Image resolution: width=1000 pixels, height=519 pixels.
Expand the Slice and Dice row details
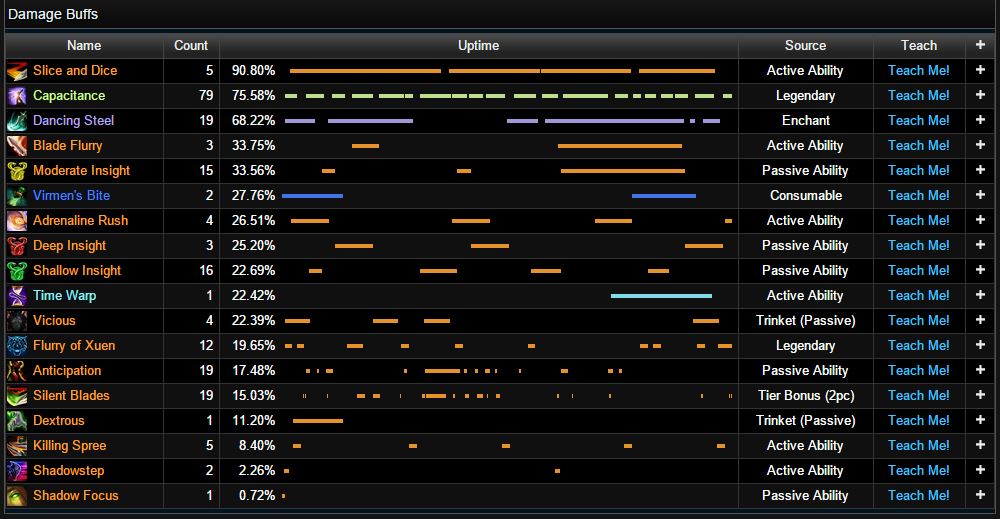click(x=981, y=71)
